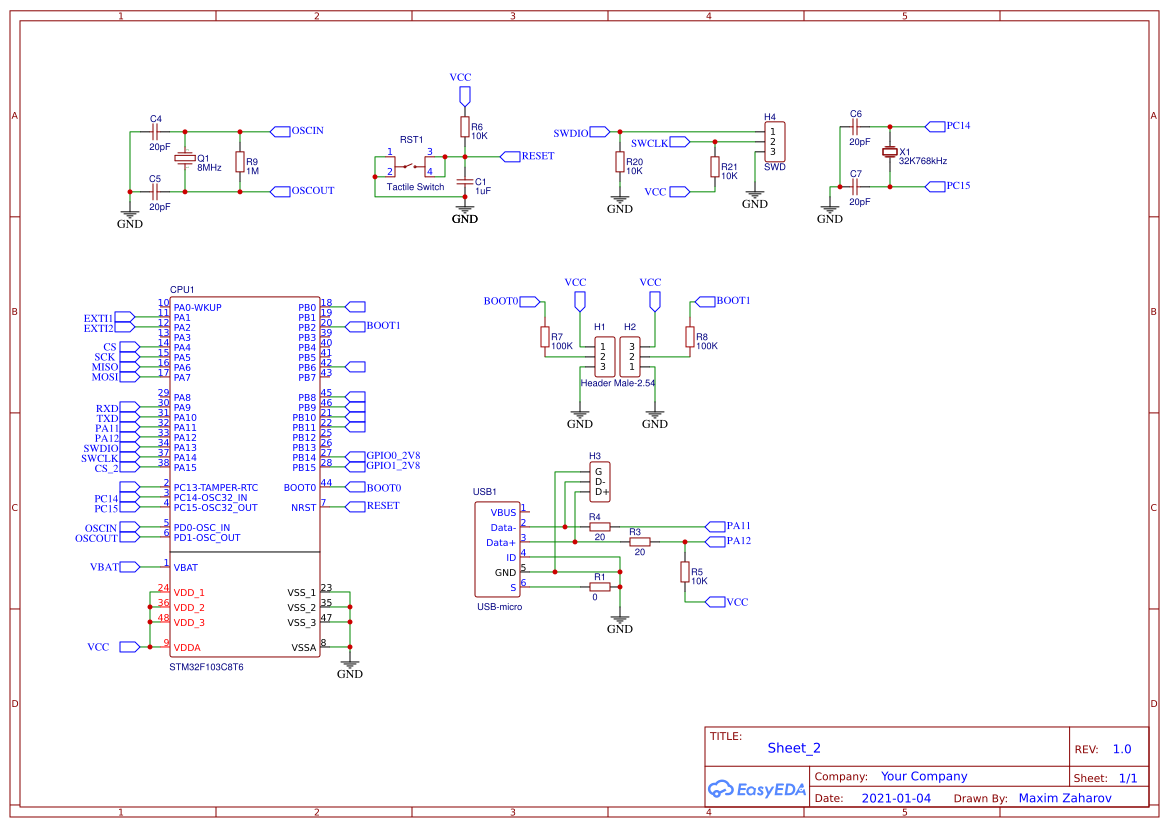Select the USB-micro connector USB1
This screenshot has width=1169, height=827.
coord(497,548)
